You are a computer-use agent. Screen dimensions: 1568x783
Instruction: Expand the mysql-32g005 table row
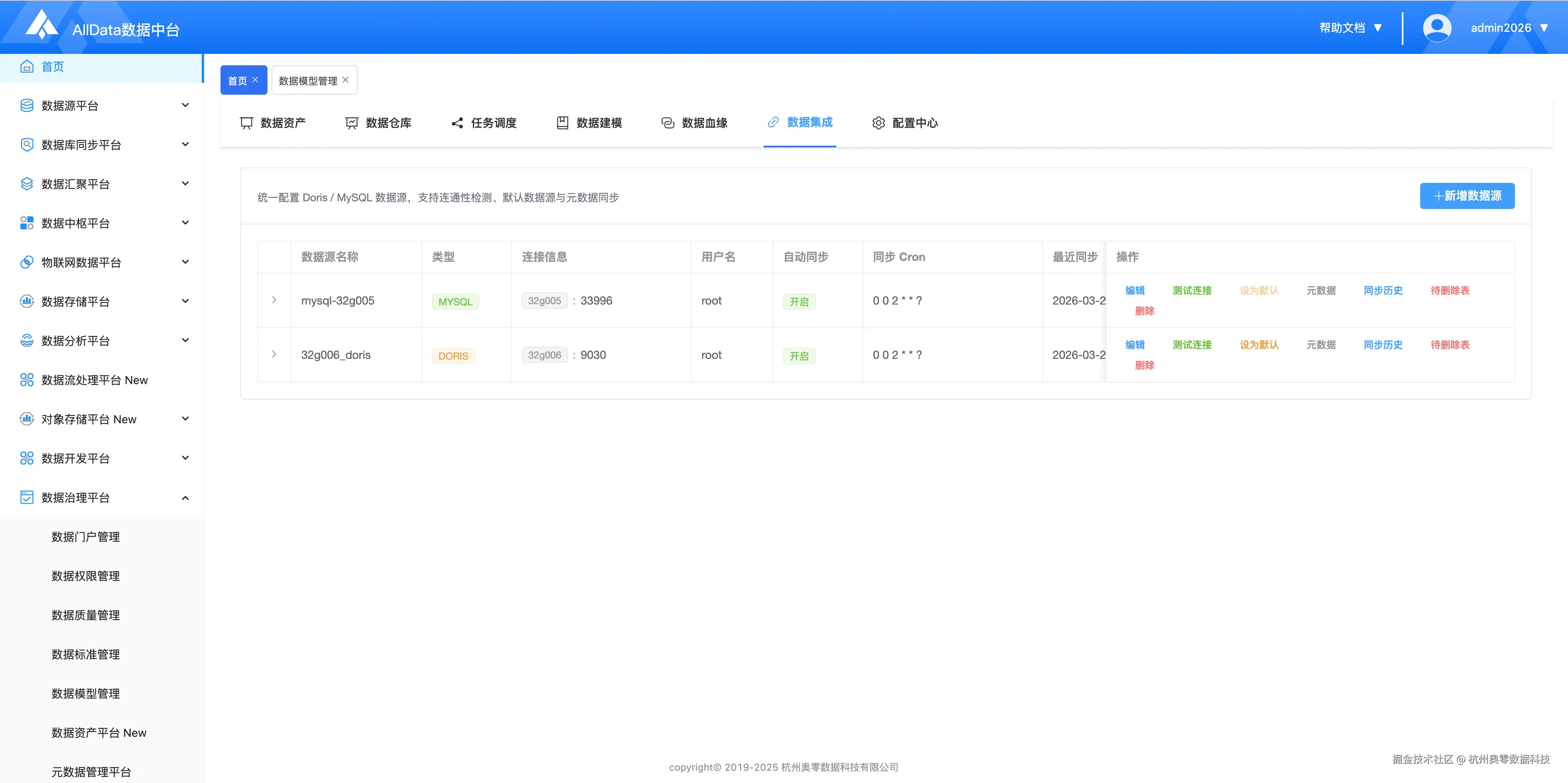[274, 300]
